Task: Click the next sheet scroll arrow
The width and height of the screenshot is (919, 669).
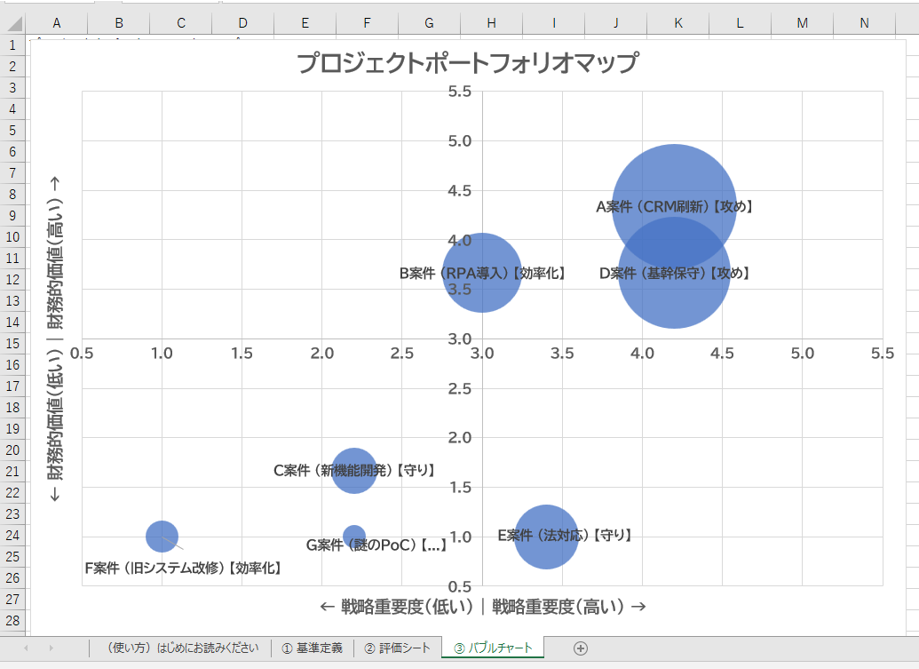Action: tap(52, 648)
